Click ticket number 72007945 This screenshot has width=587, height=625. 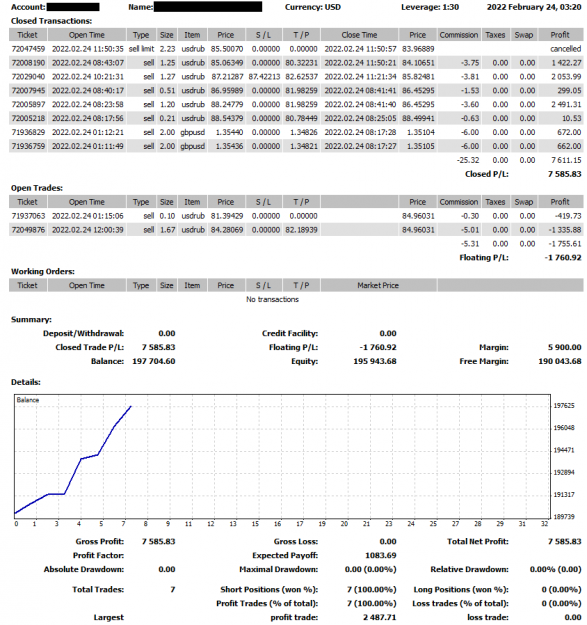pos(28,90)
